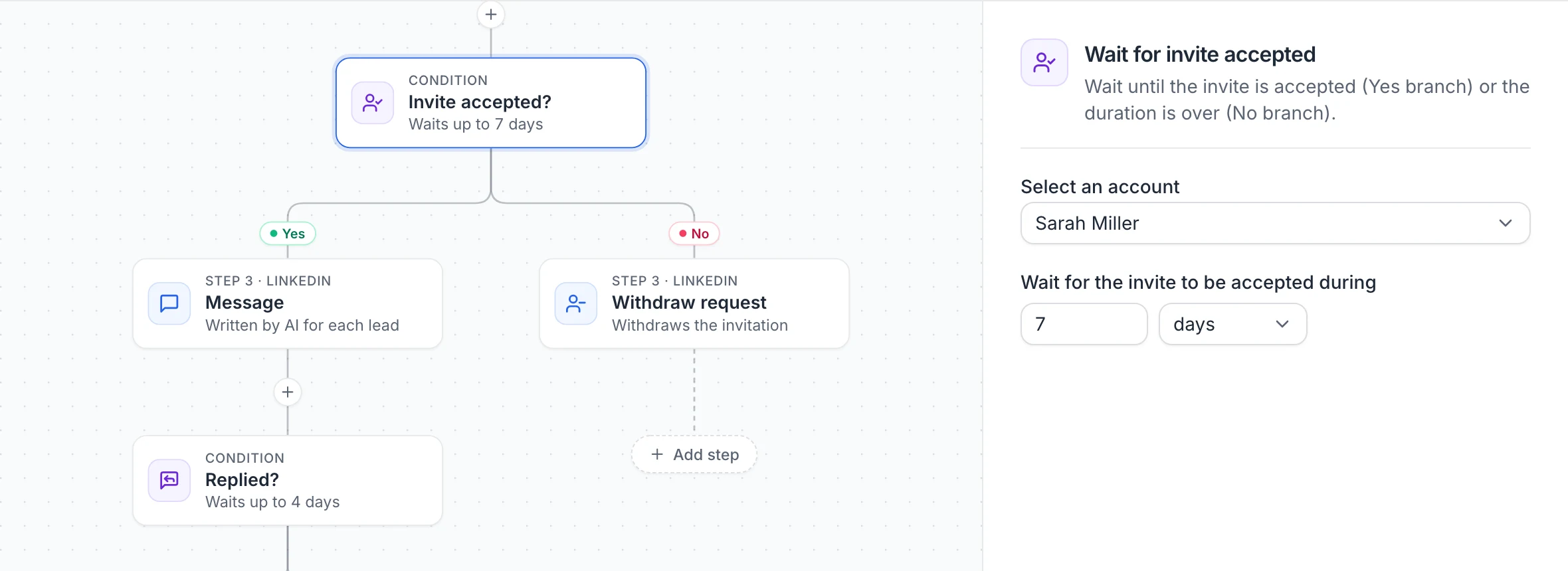Screen dimensions: 1568x571
Task: Click the Yes branch label
Action: pyautogui.click(x=288, y=234)
